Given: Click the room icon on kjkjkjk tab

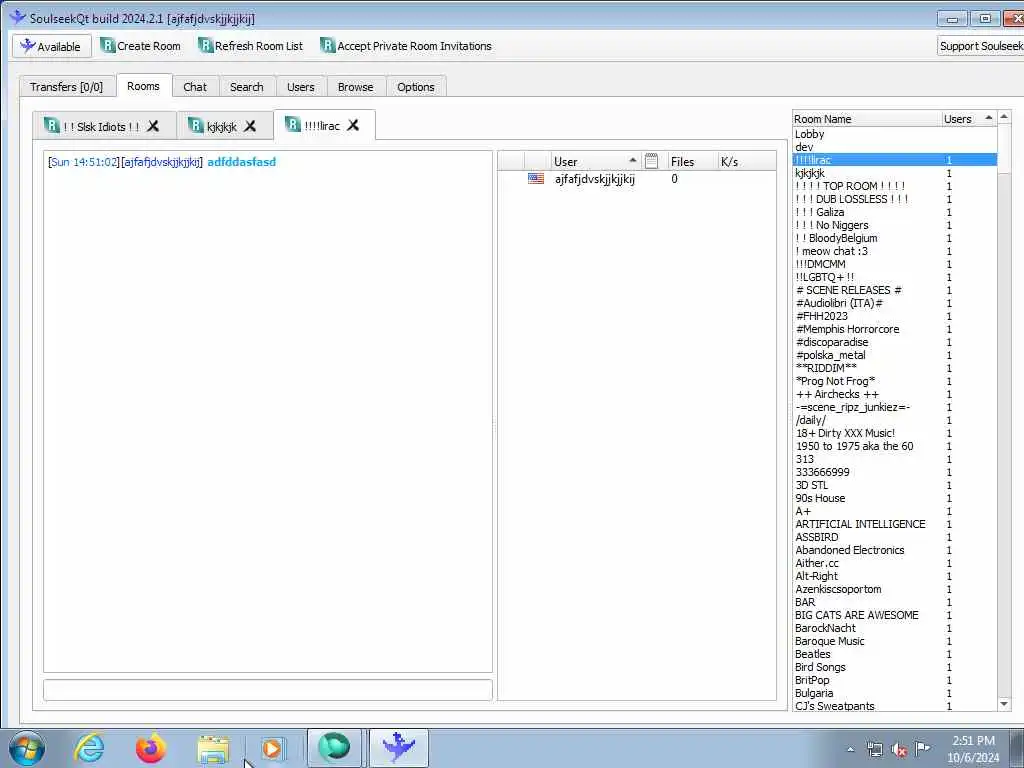Looking at the screenshot, I should (195, 125).
